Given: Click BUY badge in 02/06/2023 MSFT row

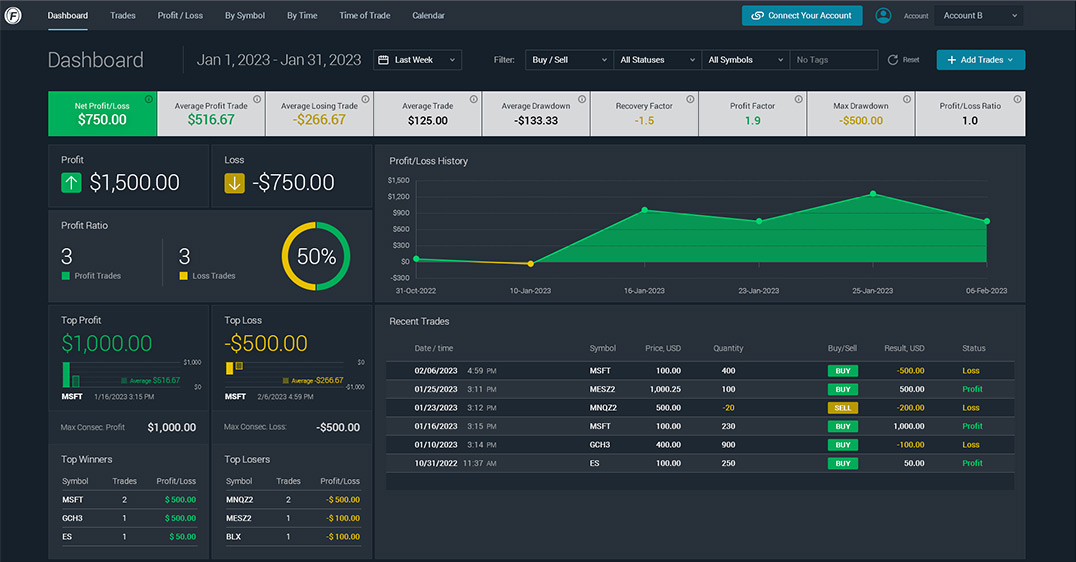Looking at the screenshot, I should coord(843,371).
